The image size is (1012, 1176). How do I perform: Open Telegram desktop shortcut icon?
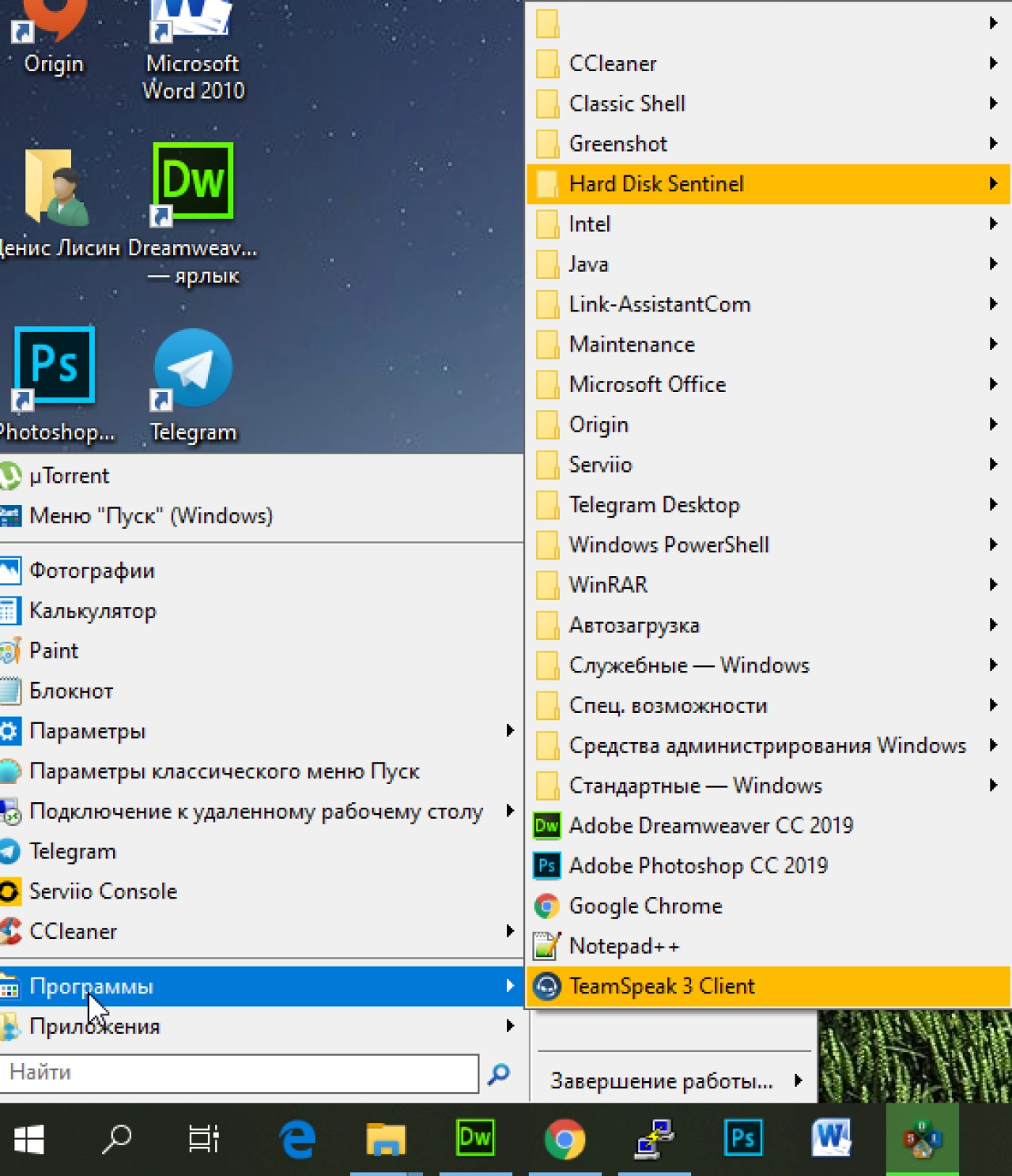193,383
